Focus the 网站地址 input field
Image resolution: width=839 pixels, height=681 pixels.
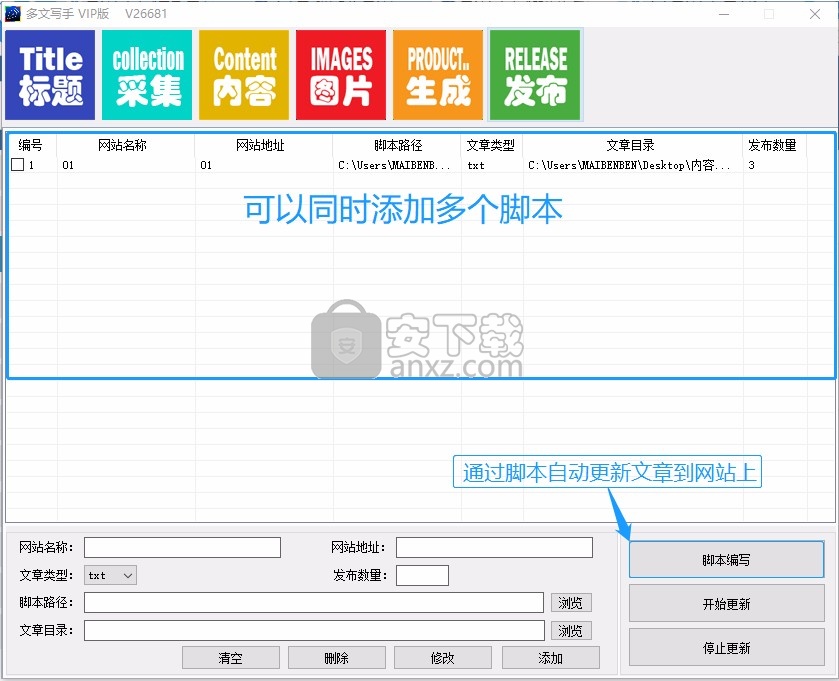coord(494,548)
